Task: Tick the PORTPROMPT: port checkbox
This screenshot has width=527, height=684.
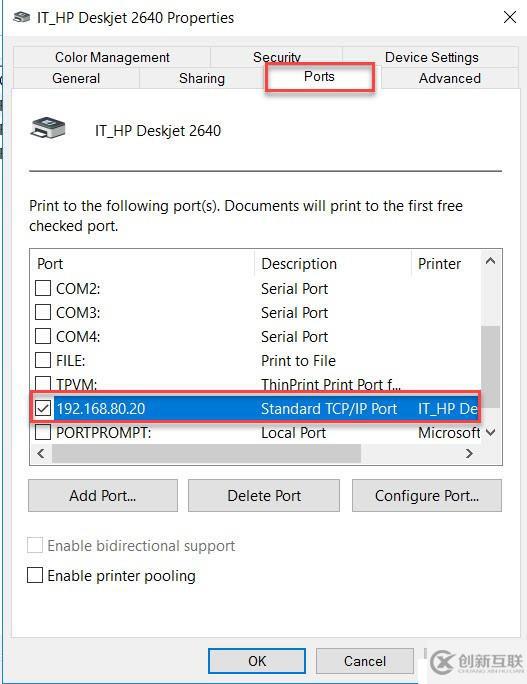Action: point(43,432)
